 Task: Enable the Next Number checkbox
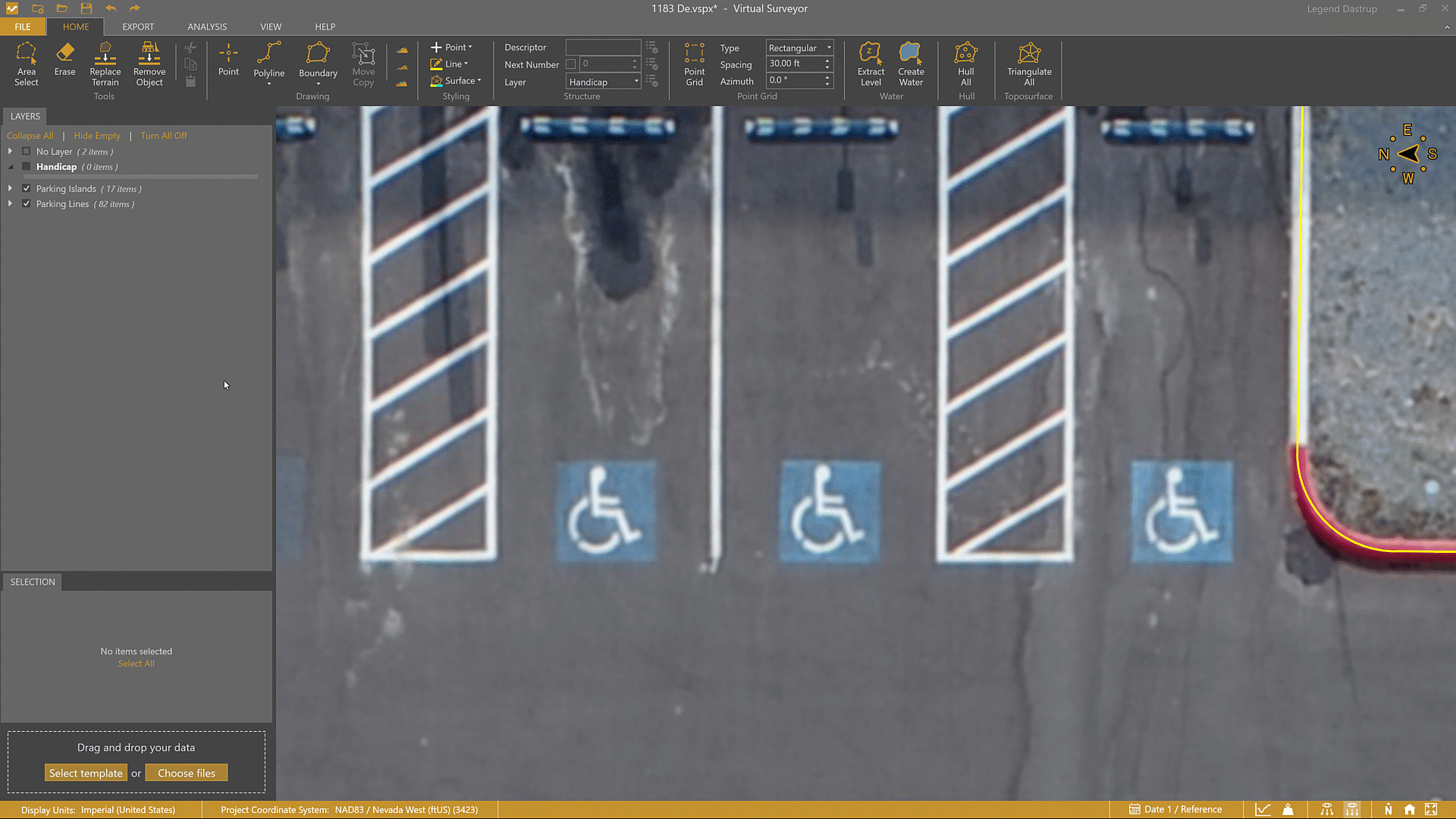tap(571, 64)
